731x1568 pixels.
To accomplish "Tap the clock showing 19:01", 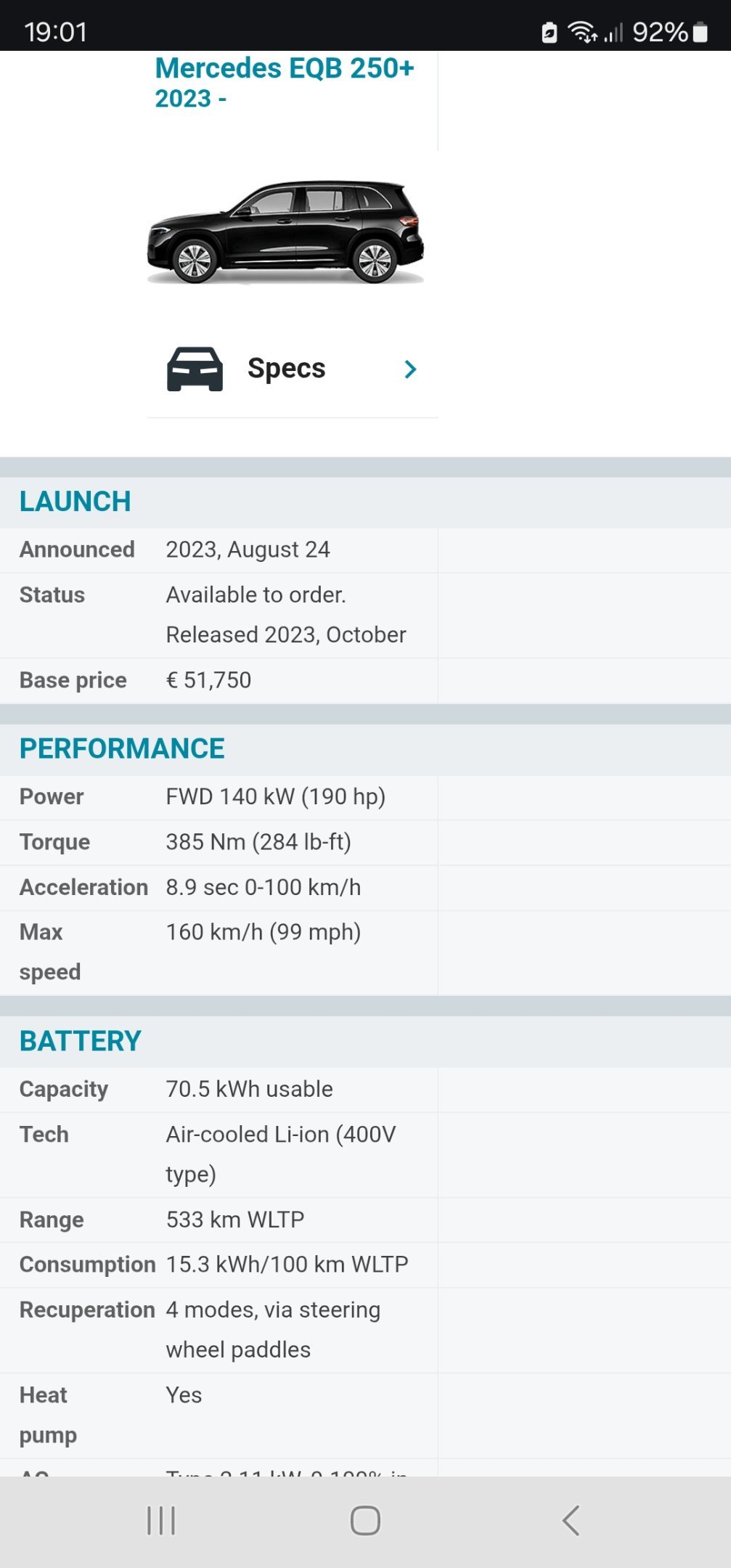I will (55, 32).
